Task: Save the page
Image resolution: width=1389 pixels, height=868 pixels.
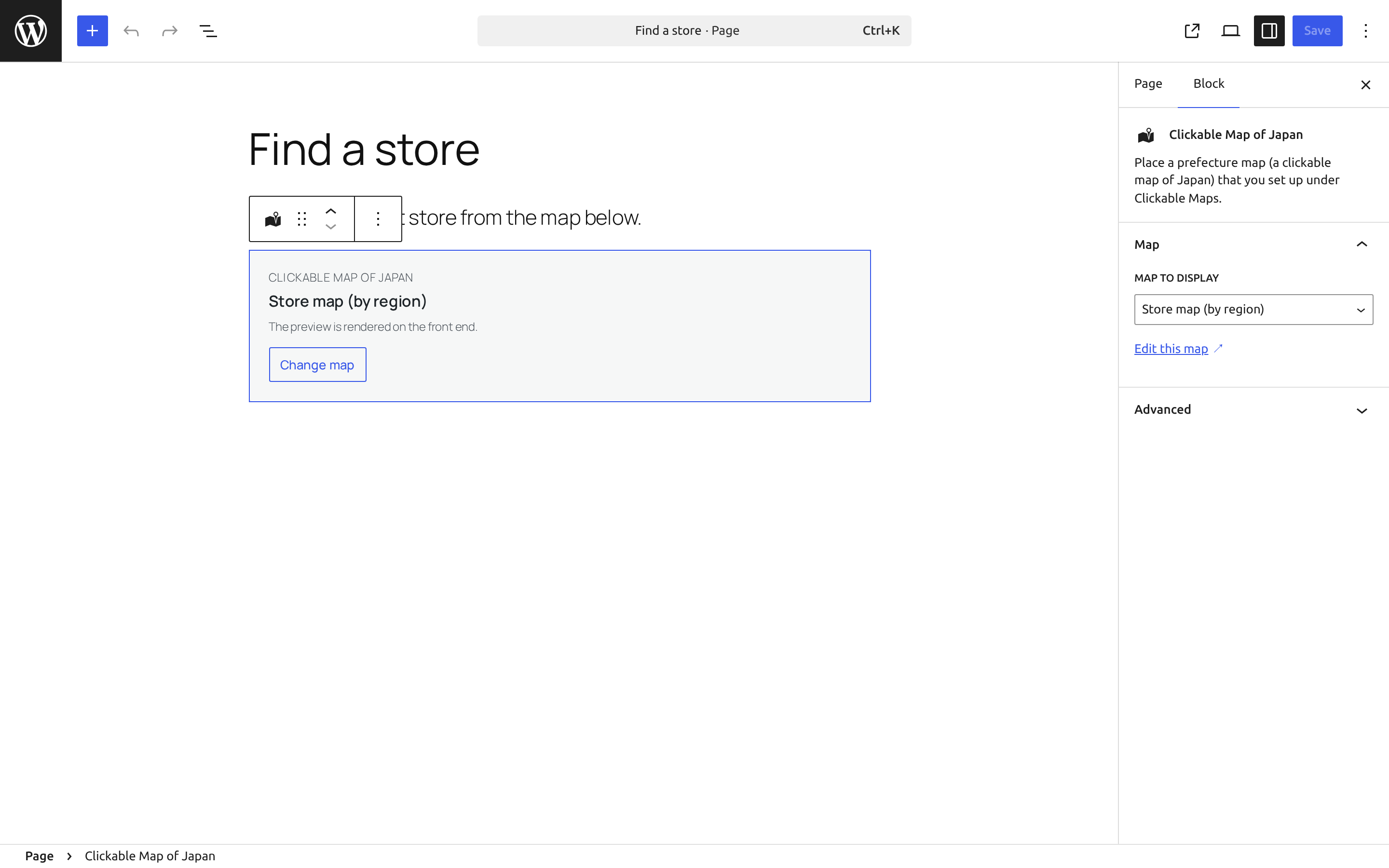Action: coord(1317,31)
